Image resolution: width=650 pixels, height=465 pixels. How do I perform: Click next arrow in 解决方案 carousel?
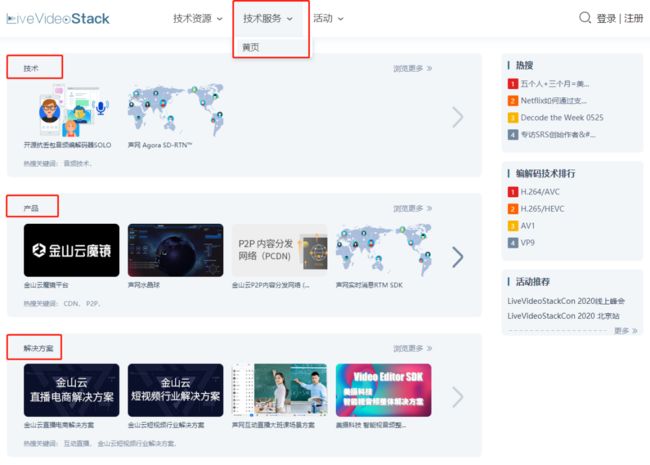pyautogui.click(x=458, y=397)
